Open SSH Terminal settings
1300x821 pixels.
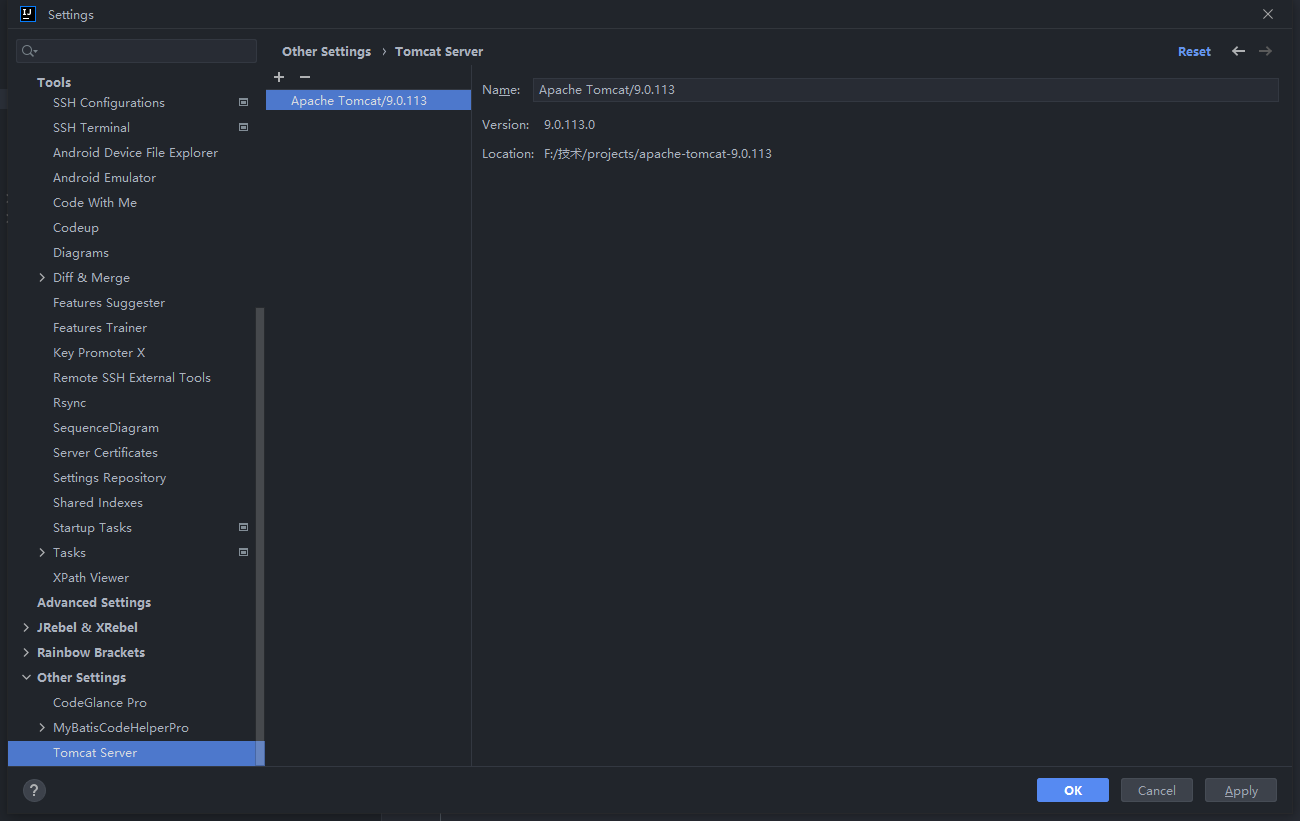[91, 127]
